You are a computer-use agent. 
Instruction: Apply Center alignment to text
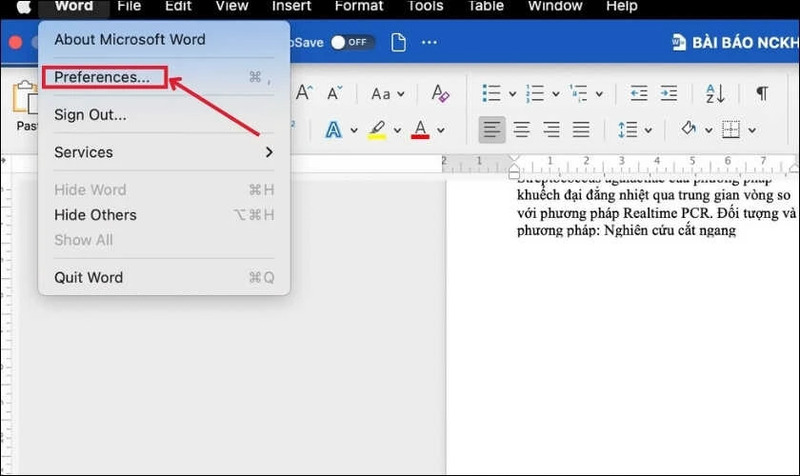click(x=521, y=129)
